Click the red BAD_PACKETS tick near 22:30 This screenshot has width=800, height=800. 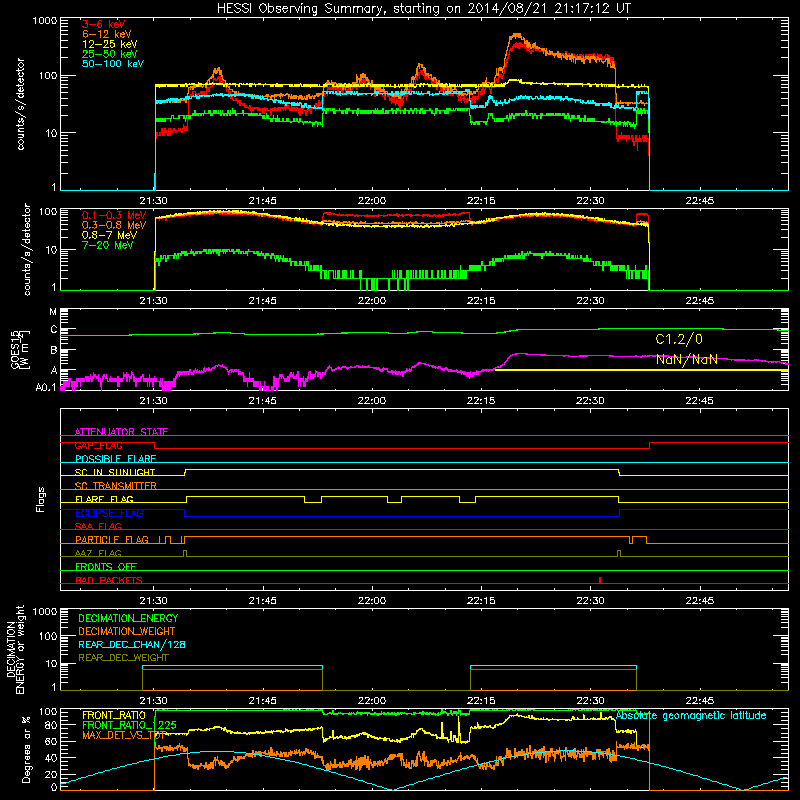[600, 580]
